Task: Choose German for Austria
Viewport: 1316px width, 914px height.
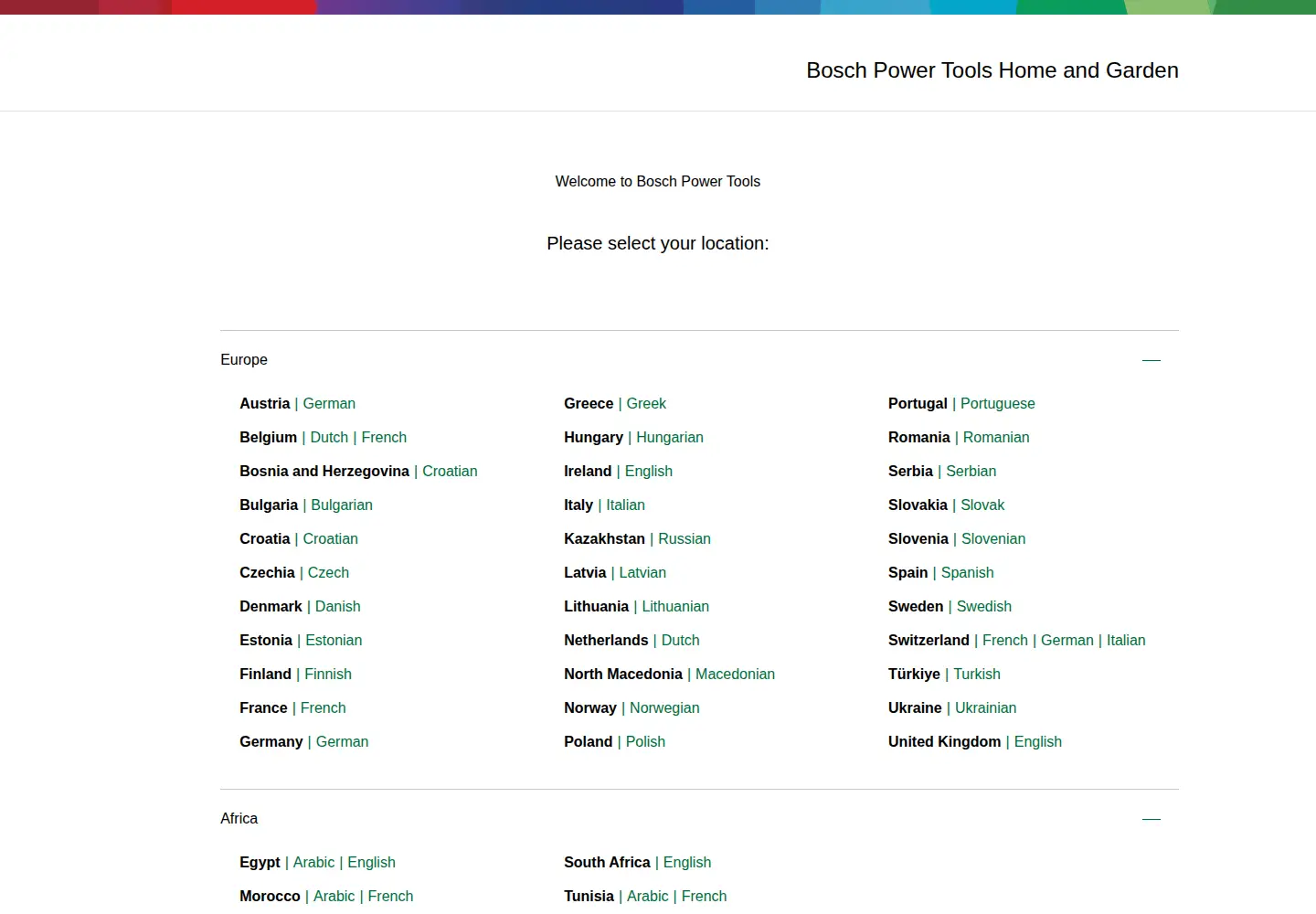Action: pyautogui.click(x=329, y=404)
